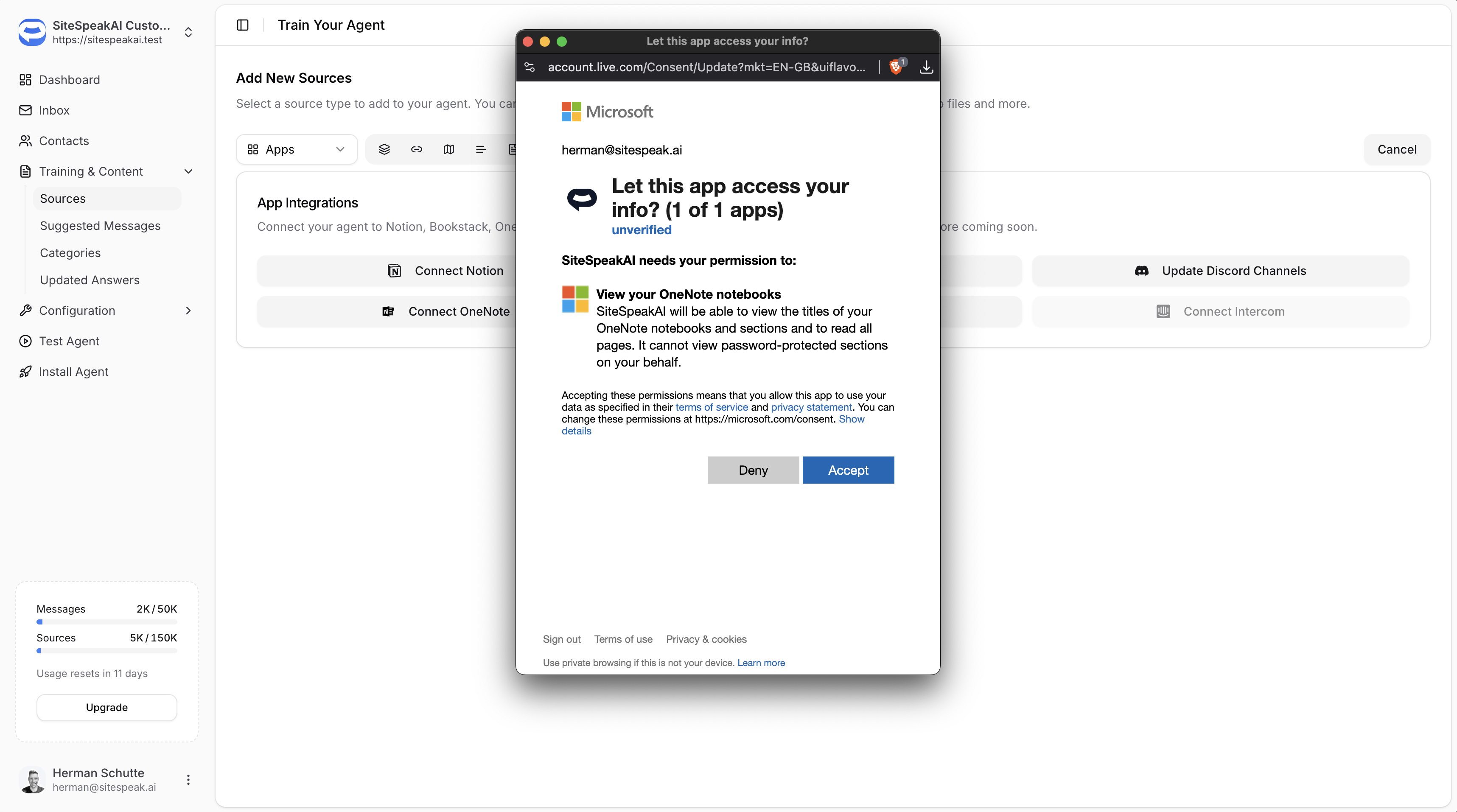Open the Test Agent section
Image resolution: width=1457 pixels, height=812 pixels.
68,340
